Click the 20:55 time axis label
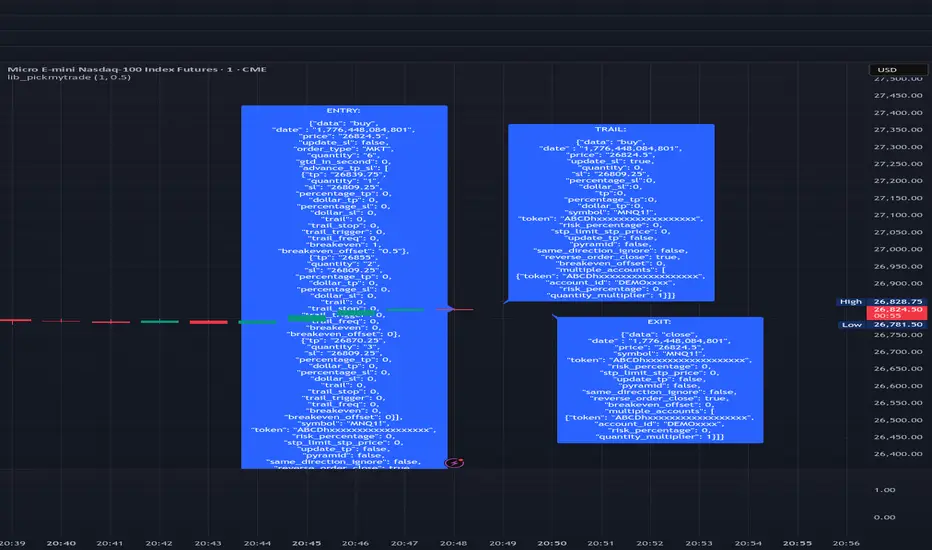The image size is (932, 550). [797, 543]
